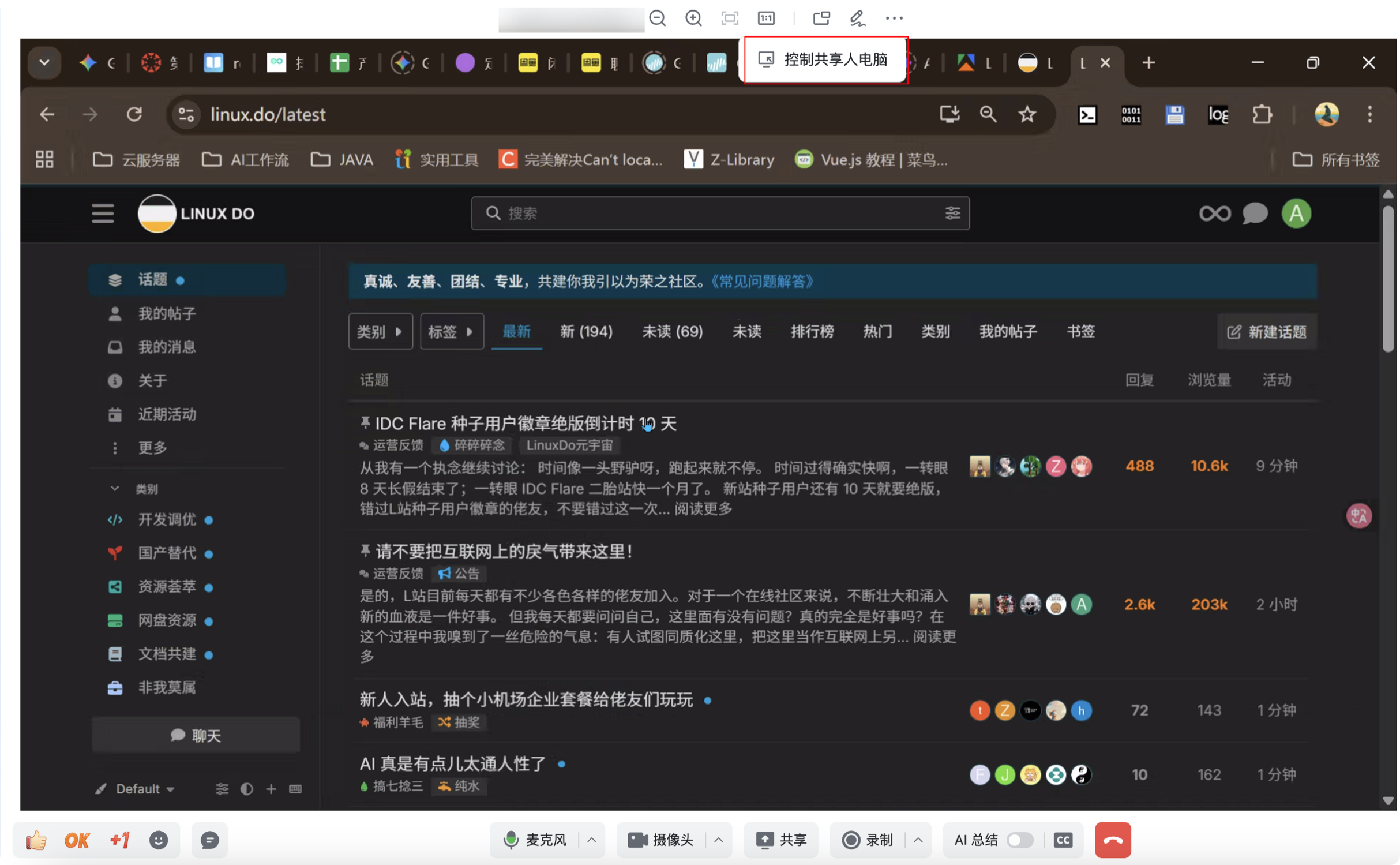
Task: Switch to the 排行榜 tab
Action: [812, 331]
